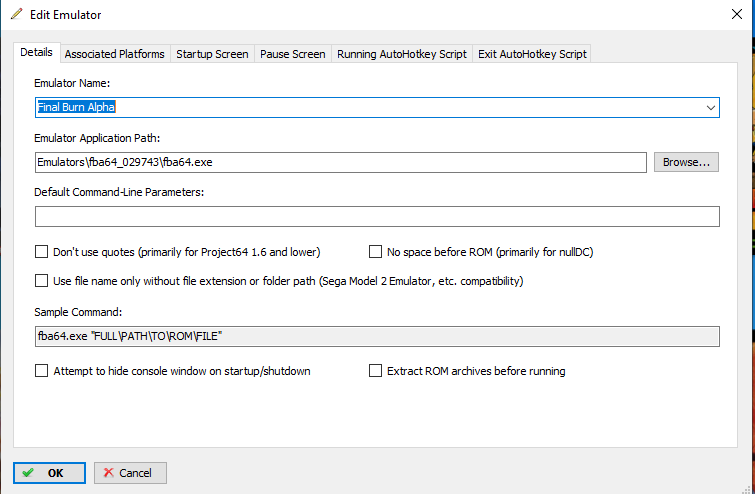Image resolution: width=755 pixels, height=494 pixels.
Task: Click the "Default Command-Line Parameters:" label
Action: tap(119, 192)
